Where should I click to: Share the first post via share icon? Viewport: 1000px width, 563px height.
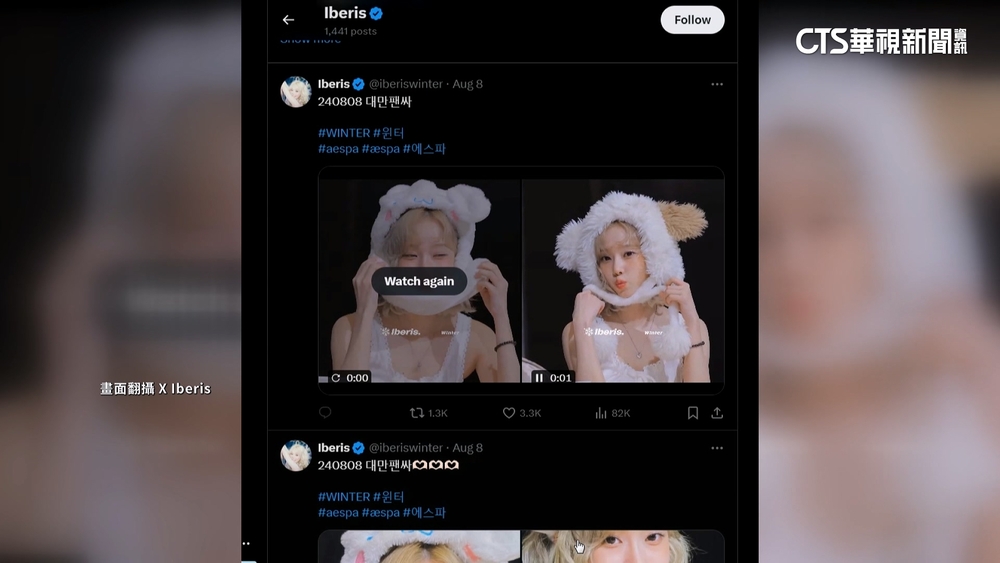(x=717, y=413)
